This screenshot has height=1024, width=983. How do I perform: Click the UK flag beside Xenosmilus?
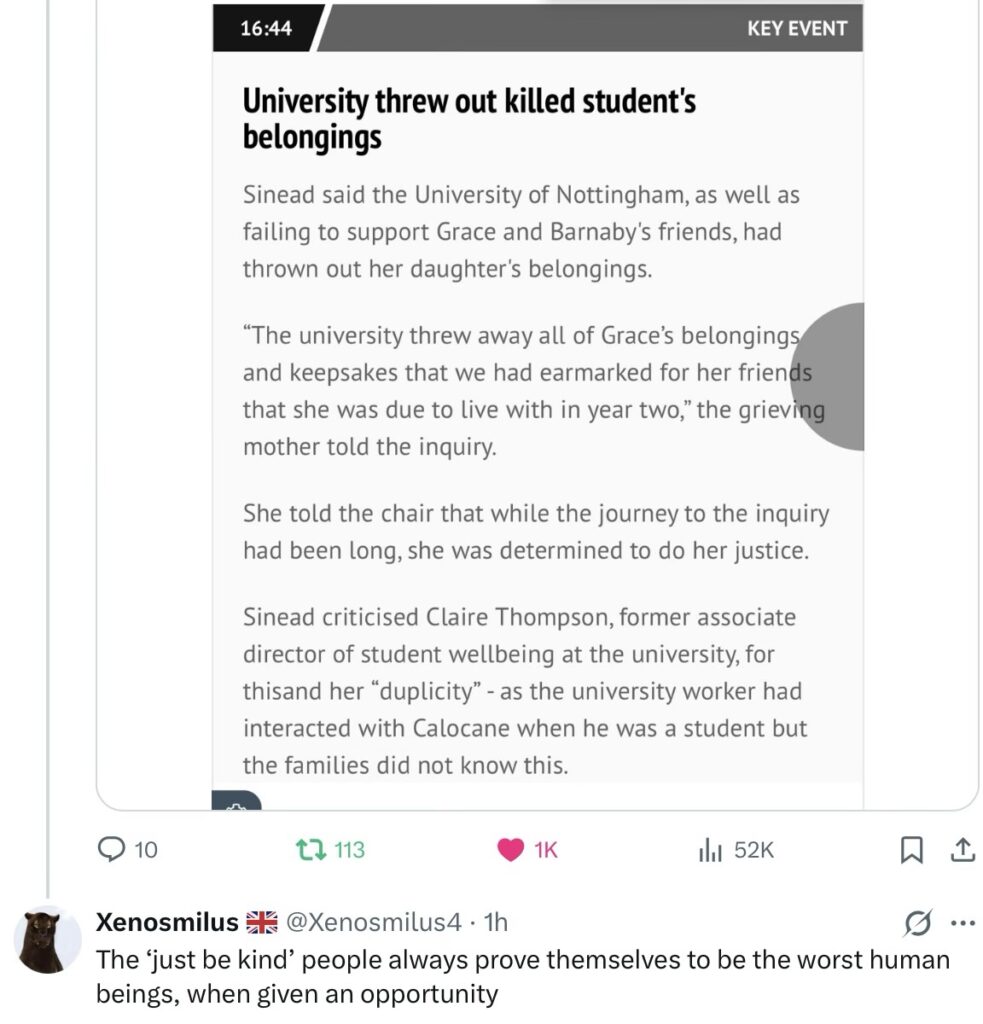262,921
